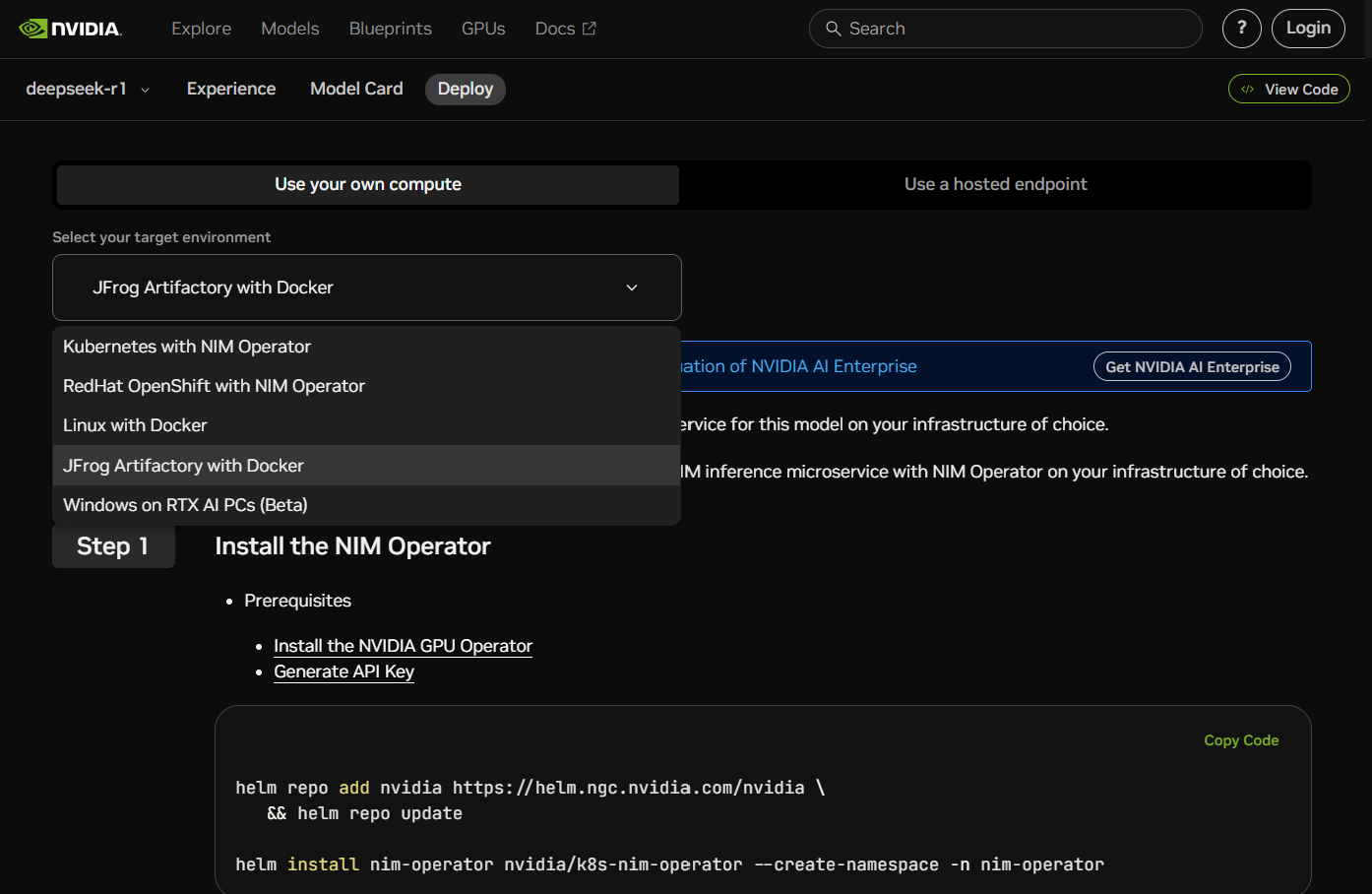Choose RedHat OpenShift with NIM Operator
Screen dimensions: 1372x894
coord(214,386)
